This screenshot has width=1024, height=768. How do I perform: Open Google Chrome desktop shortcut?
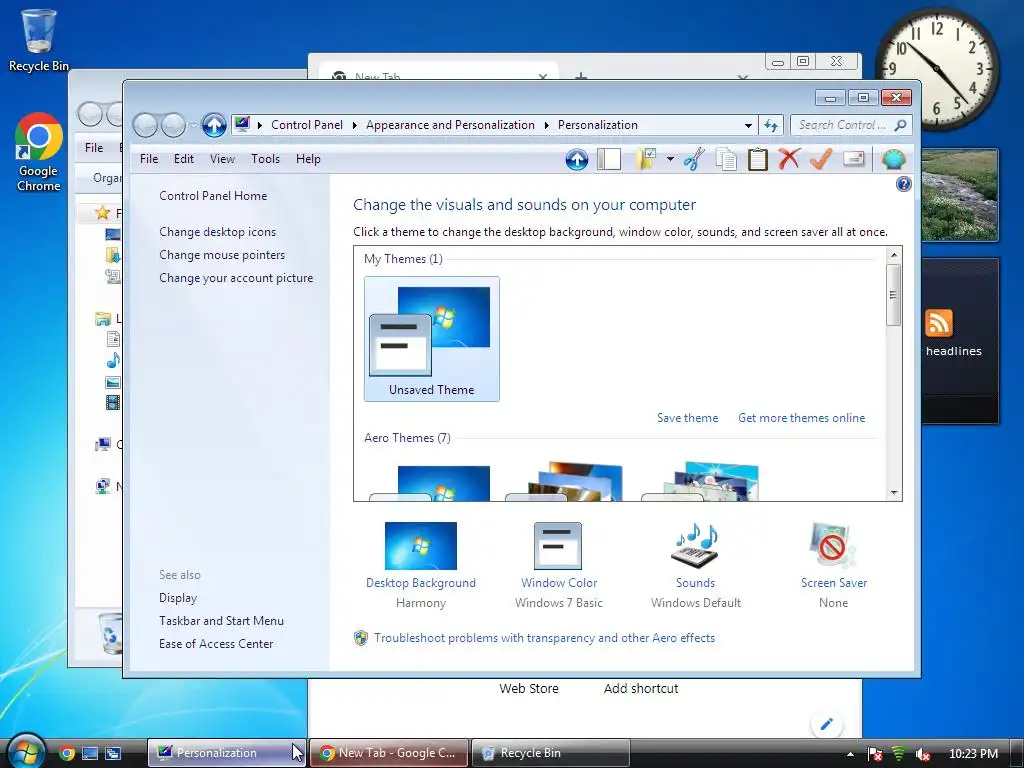39,152
